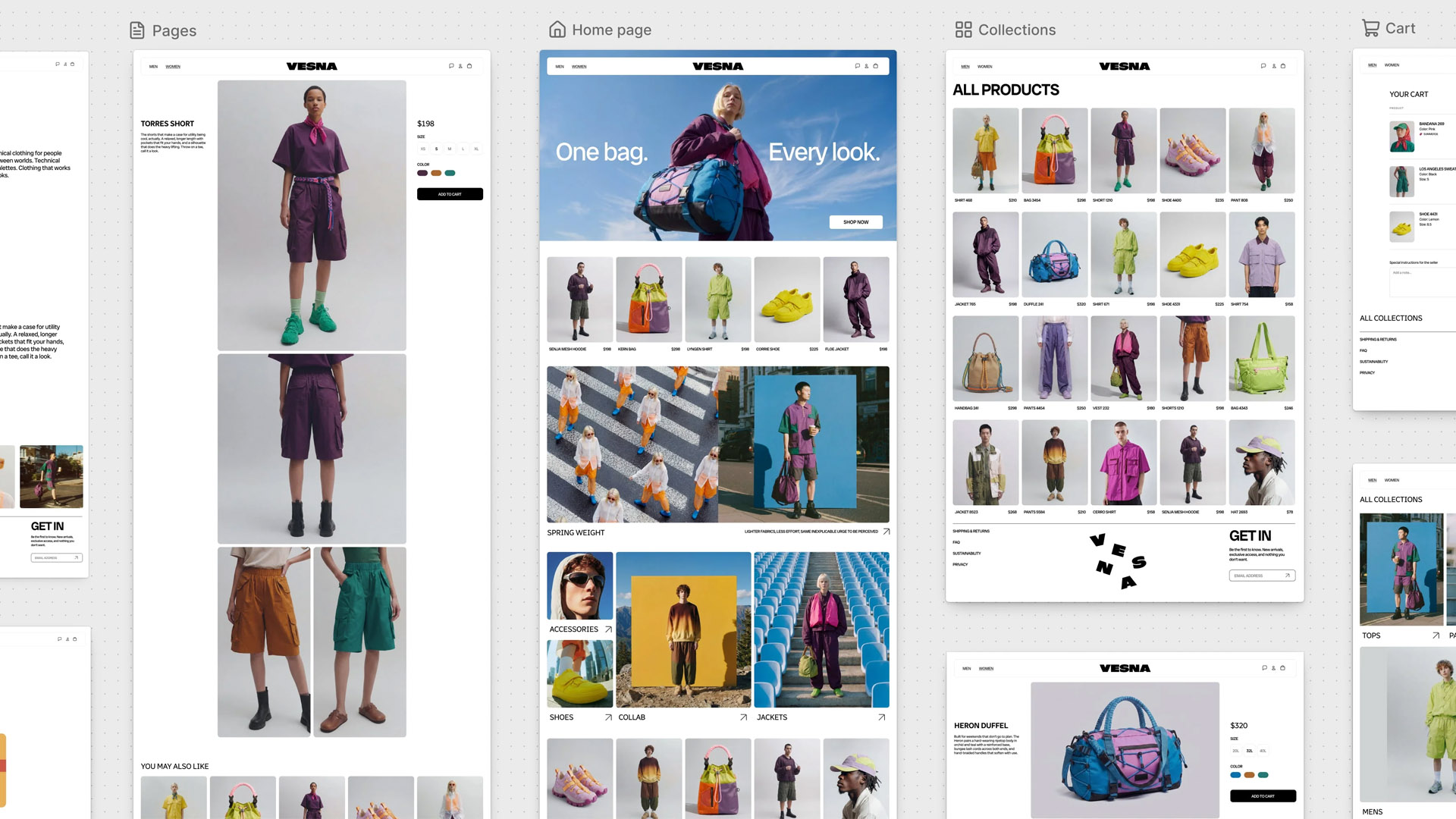The image size is (1456, 819).
Task: Click arrow icon next to COLLAB
Action: pyautogui.click(x=743, y=717)
